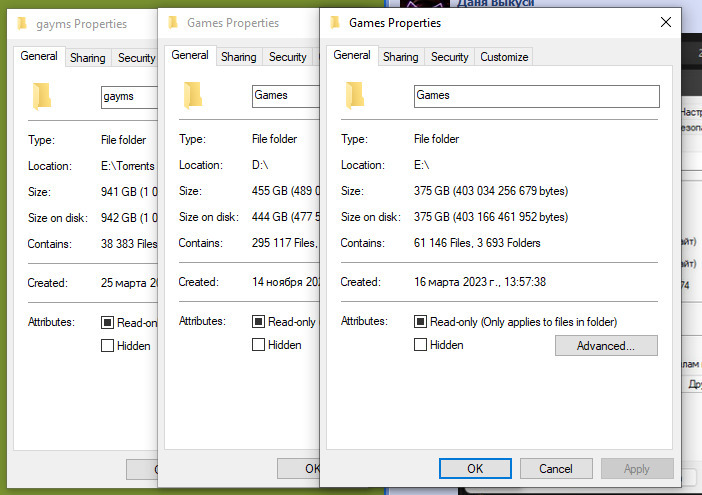The image size is (702, 495).
Task: Click created date 25 марта in gayms Properties
Action: click(x=129, y=283)
